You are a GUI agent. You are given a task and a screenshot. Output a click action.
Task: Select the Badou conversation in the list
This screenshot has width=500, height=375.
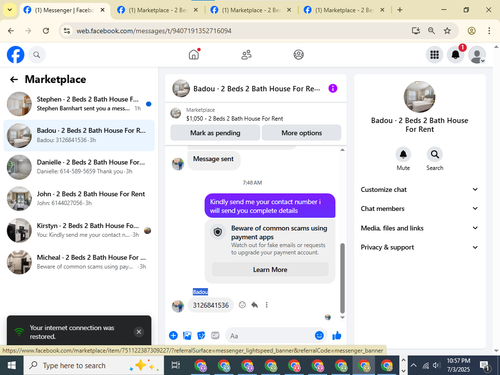pos(79,135)
